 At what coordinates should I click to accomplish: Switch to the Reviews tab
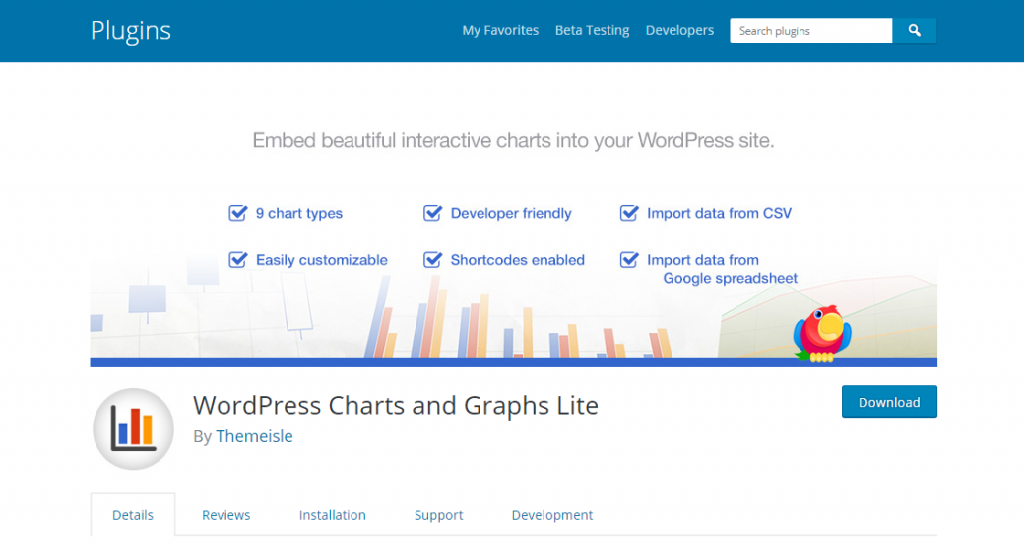coord(226,515)
